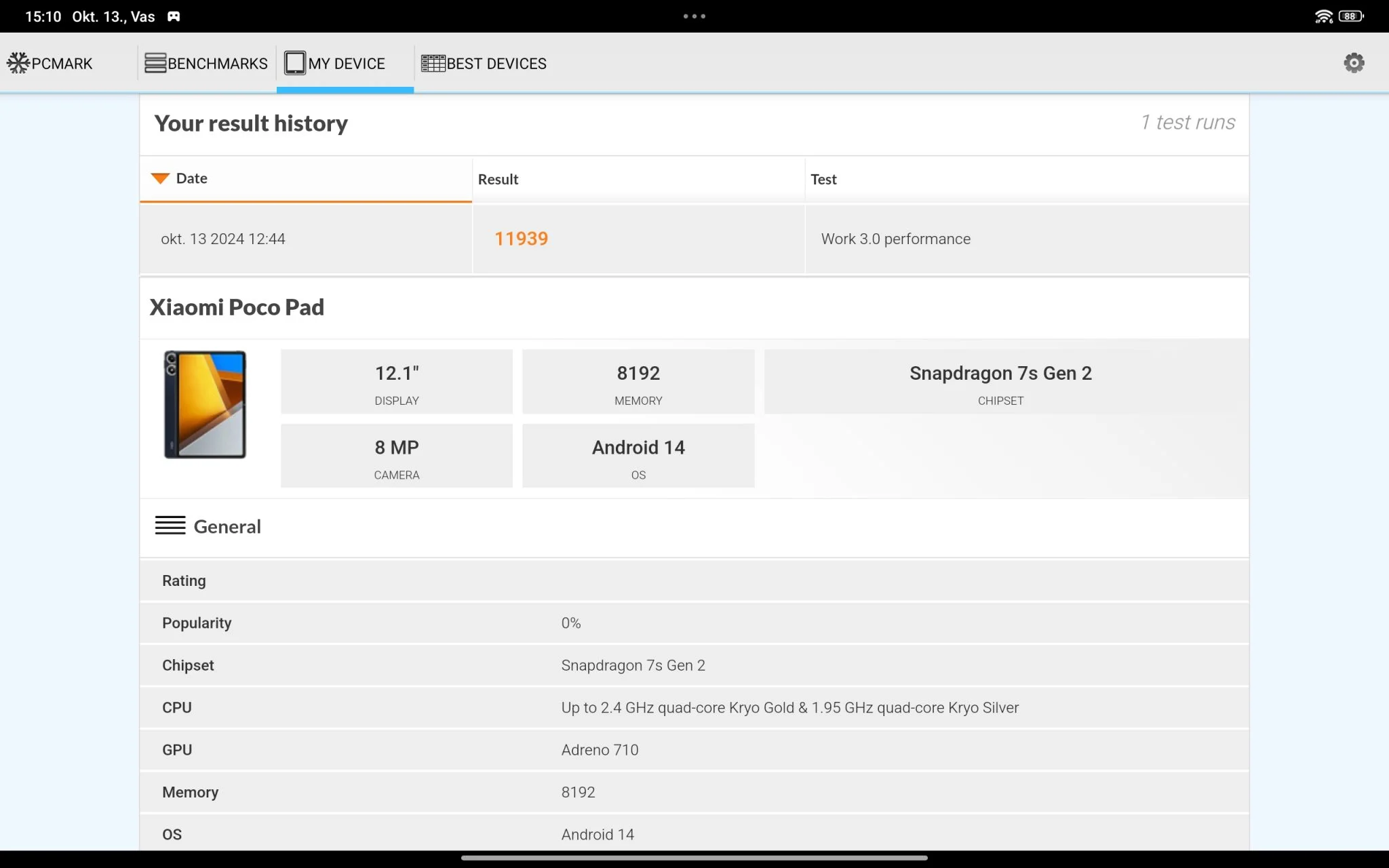Image resolution: width=1389 pixels, height=868 pixels.
Task: Switch to the BENCHMARKS tab
Action: [217, 63]
